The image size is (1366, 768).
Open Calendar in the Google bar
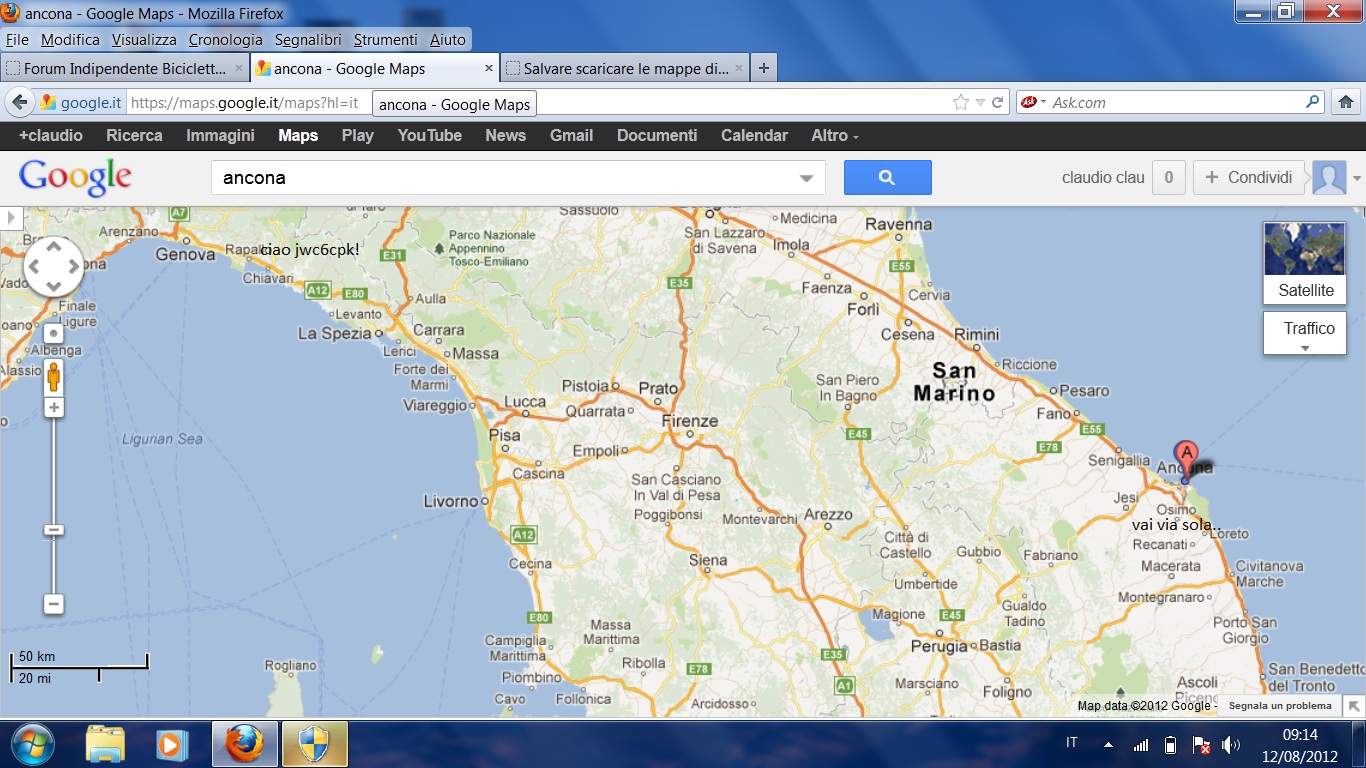[754, 135]
